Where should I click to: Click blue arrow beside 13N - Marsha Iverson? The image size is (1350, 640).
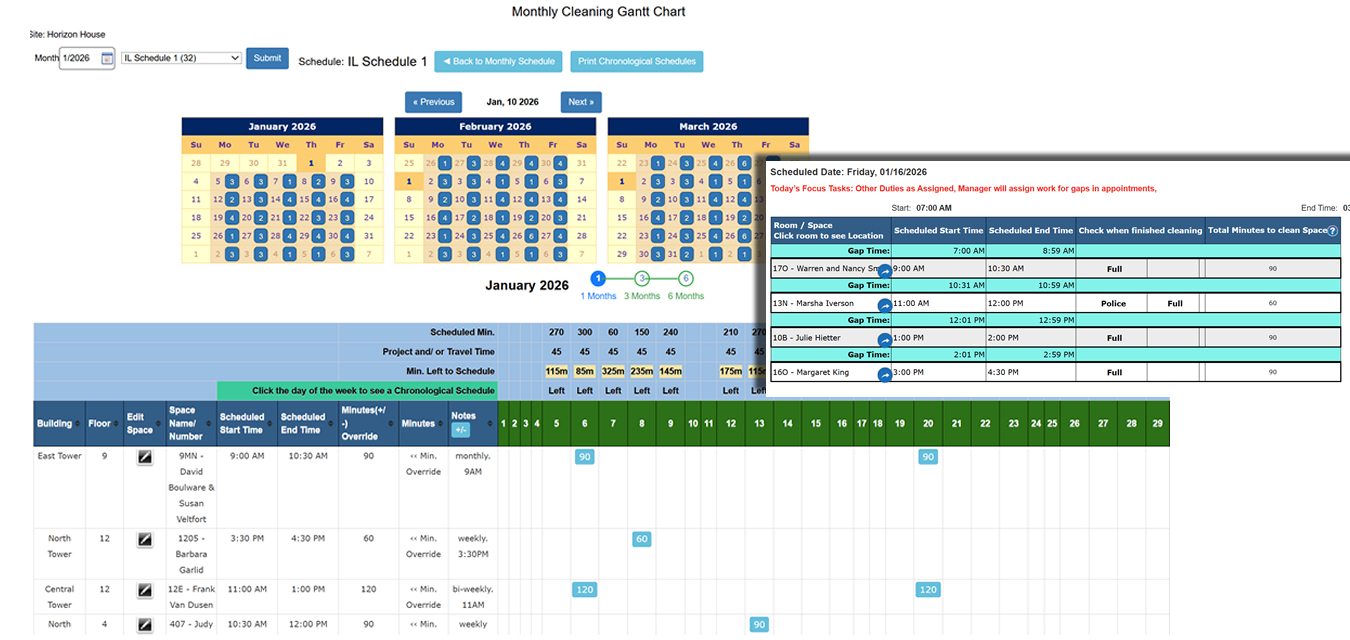click(x=884, y=303)
